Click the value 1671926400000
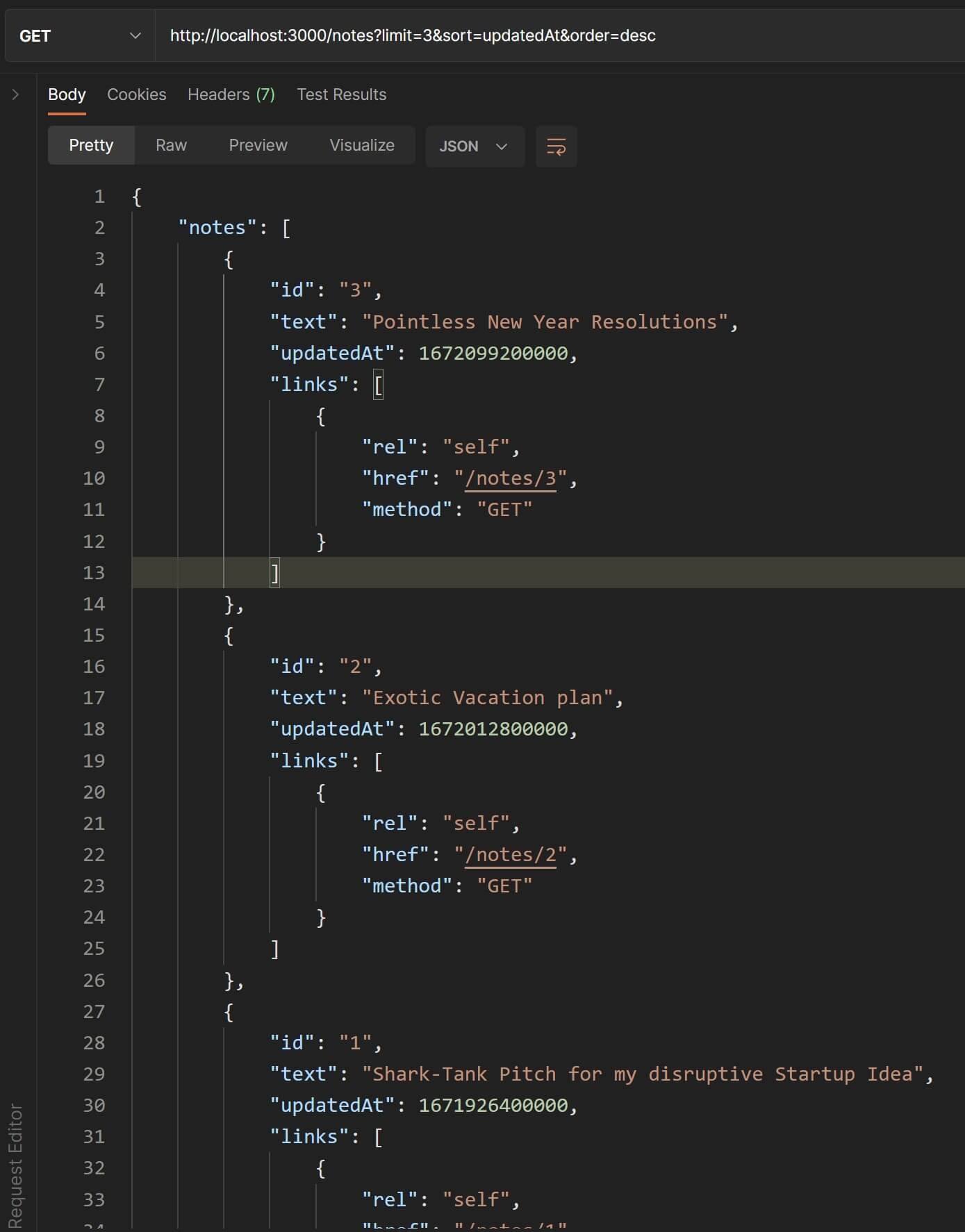This screenshot has width=965, height=1232. (493, 1106)
